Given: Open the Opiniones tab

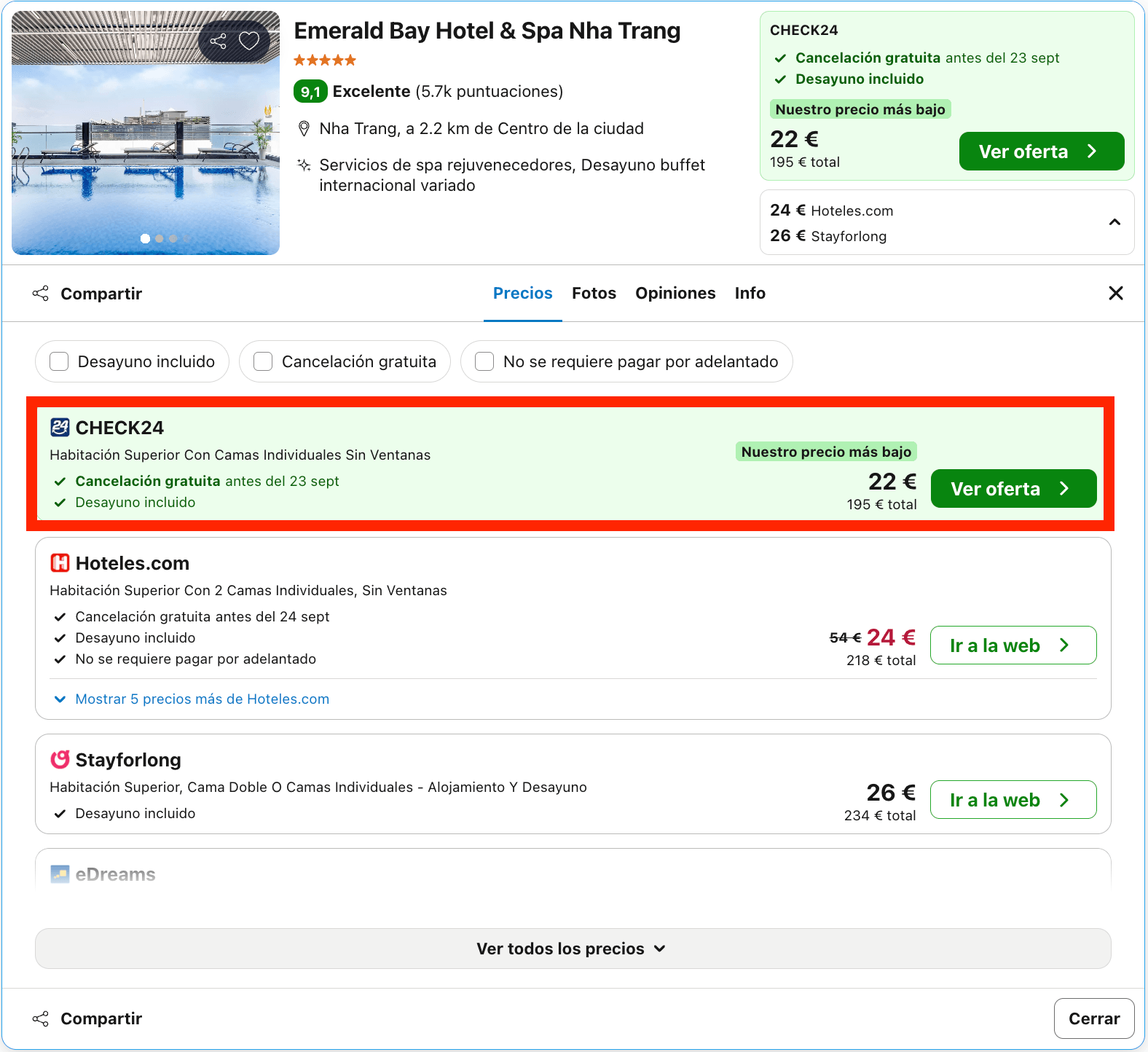Looking at the screenshot, I should (x=675, y=293).
